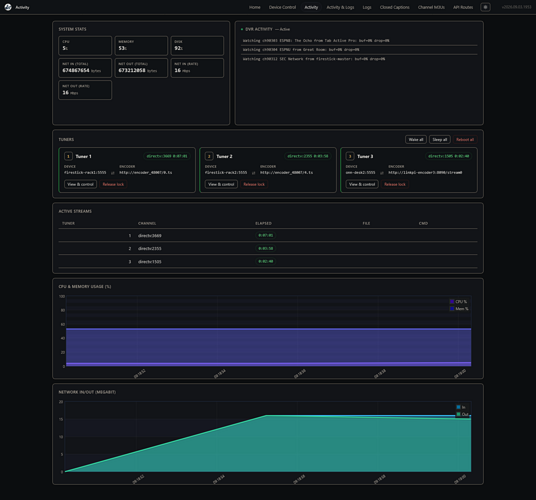Screen dimensions: 536x500
Task: Click Tuner 3 linkpi-encoder URL text
Action: click(x=425, y=173)
